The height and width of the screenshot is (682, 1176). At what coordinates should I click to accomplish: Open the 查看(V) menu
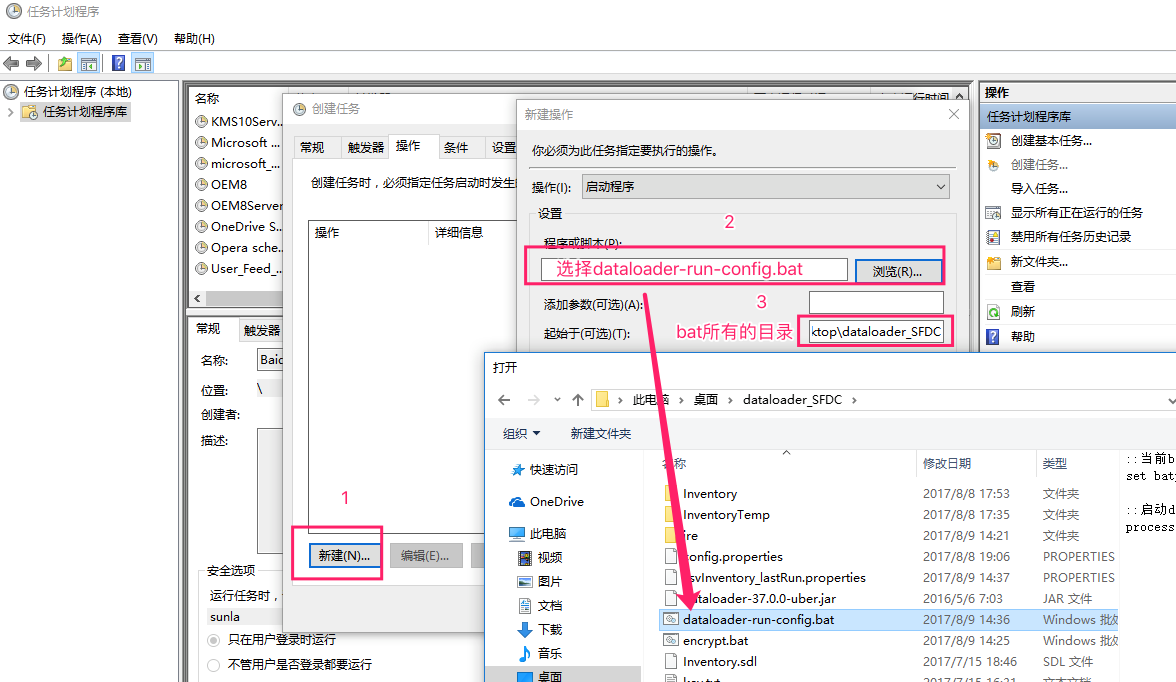[136, 38]
